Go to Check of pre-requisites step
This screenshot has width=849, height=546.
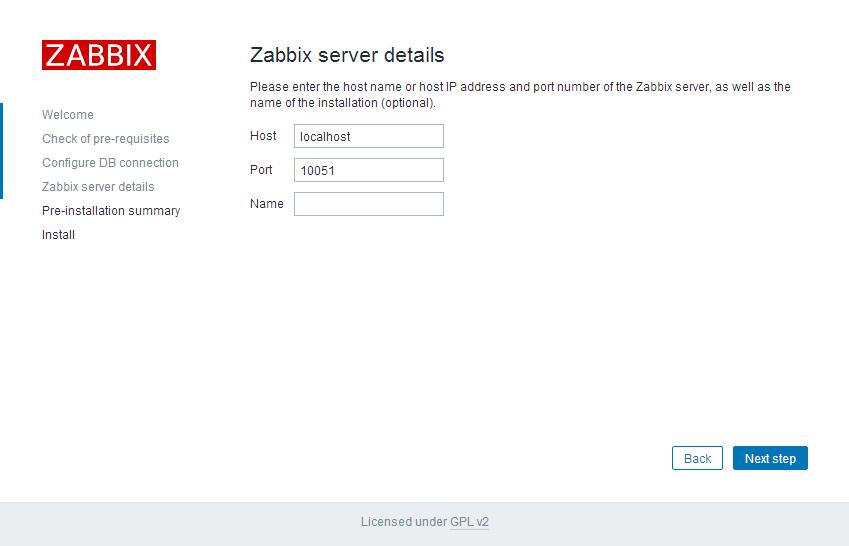coord(105,139)
